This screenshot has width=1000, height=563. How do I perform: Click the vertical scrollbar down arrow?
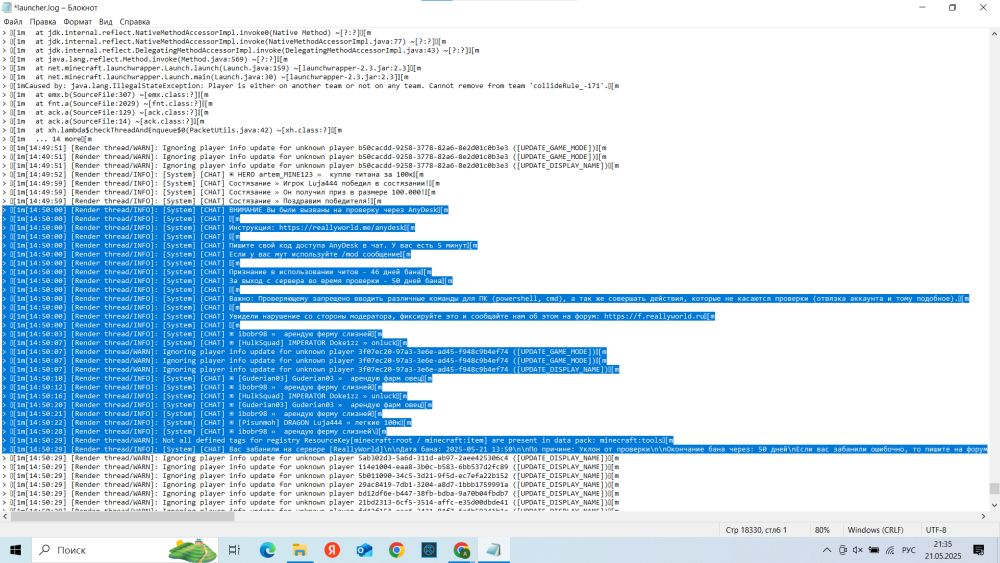pyautogui.click(x=994, y=505)
